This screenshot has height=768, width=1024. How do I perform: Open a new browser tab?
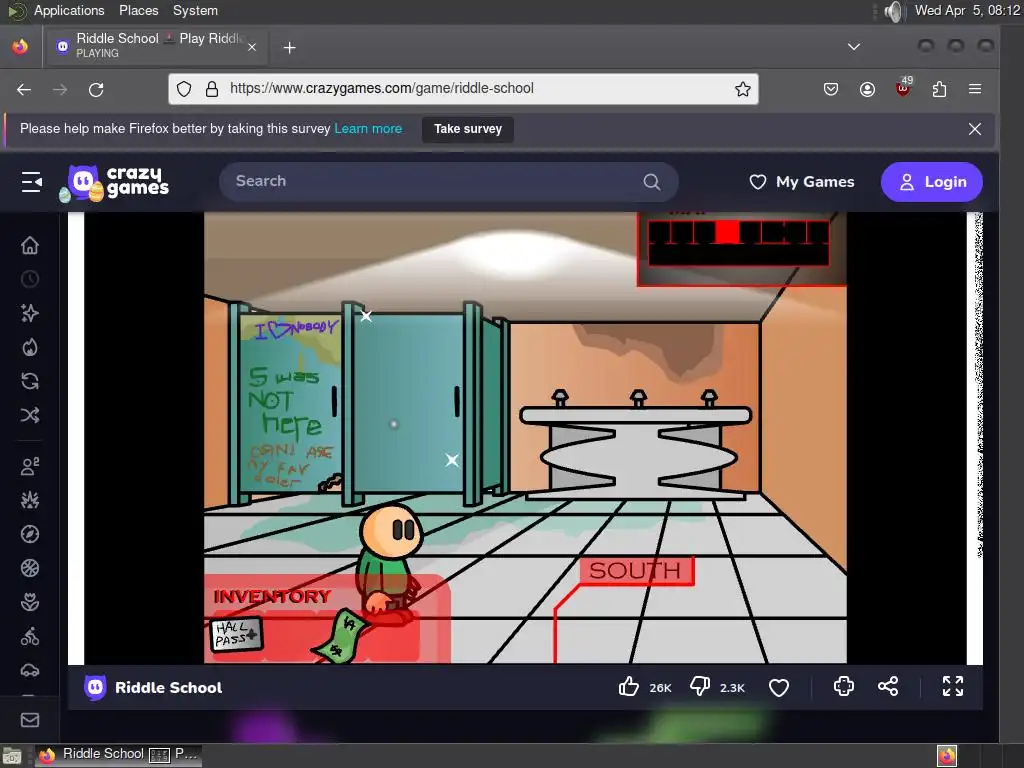(289, 48)
